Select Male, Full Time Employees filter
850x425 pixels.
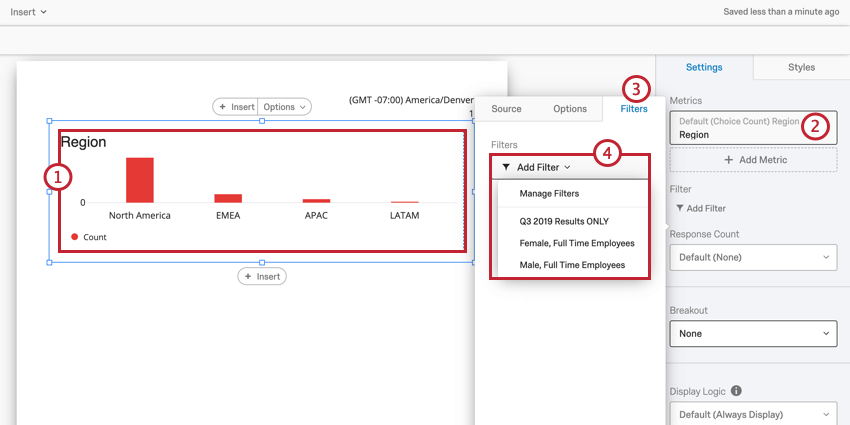pos(572,265)
